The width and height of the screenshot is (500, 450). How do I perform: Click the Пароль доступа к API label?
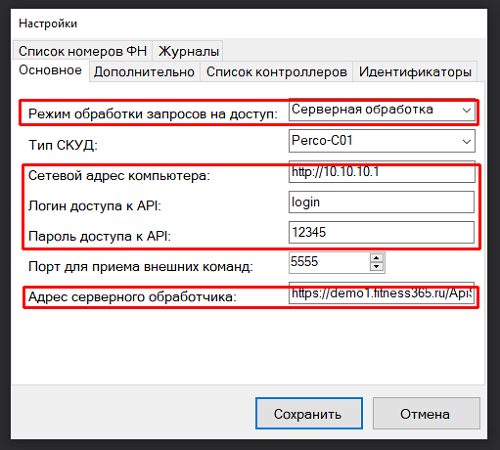(x=99, y=236)
